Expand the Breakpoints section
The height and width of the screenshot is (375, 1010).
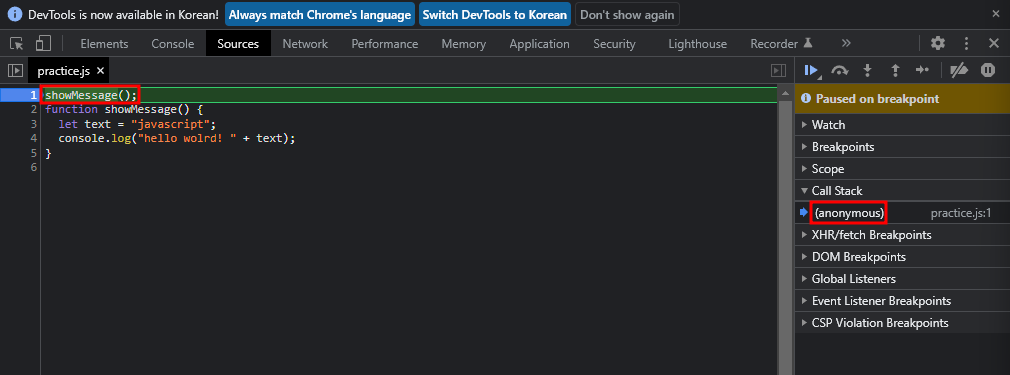902,147
